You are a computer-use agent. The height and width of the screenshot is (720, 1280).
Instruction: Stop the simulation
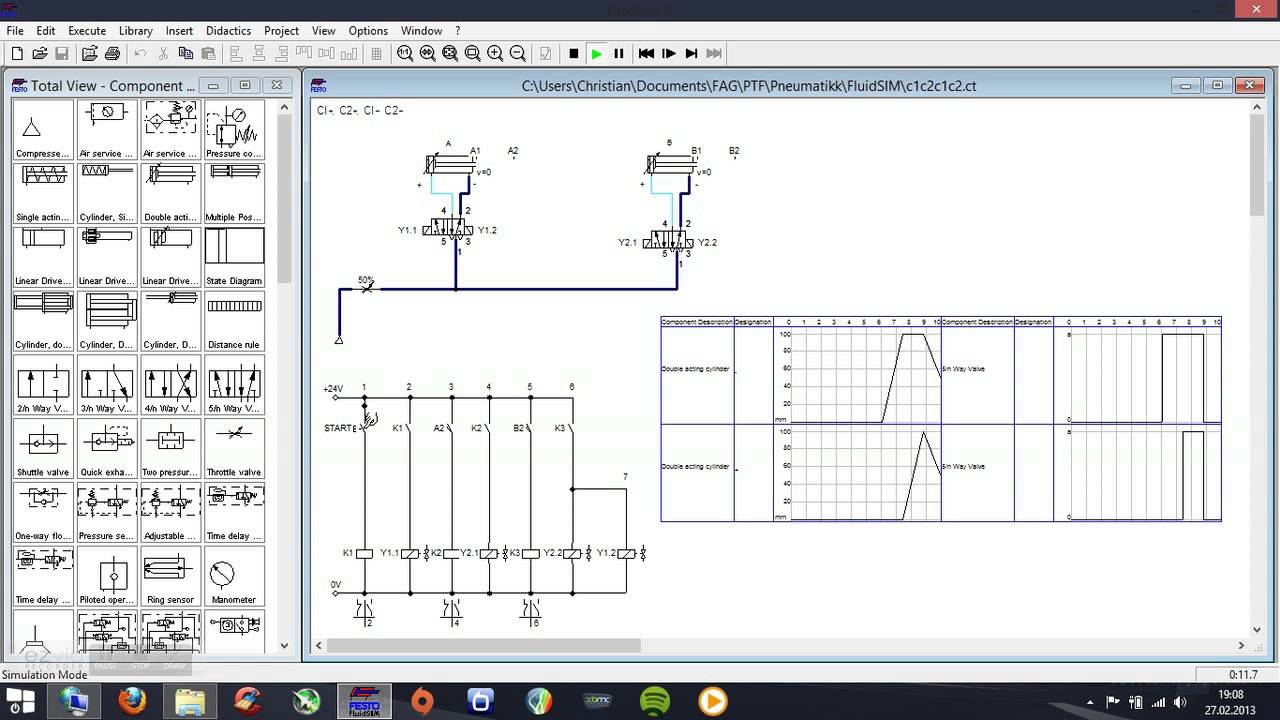(x=572, y=53)
